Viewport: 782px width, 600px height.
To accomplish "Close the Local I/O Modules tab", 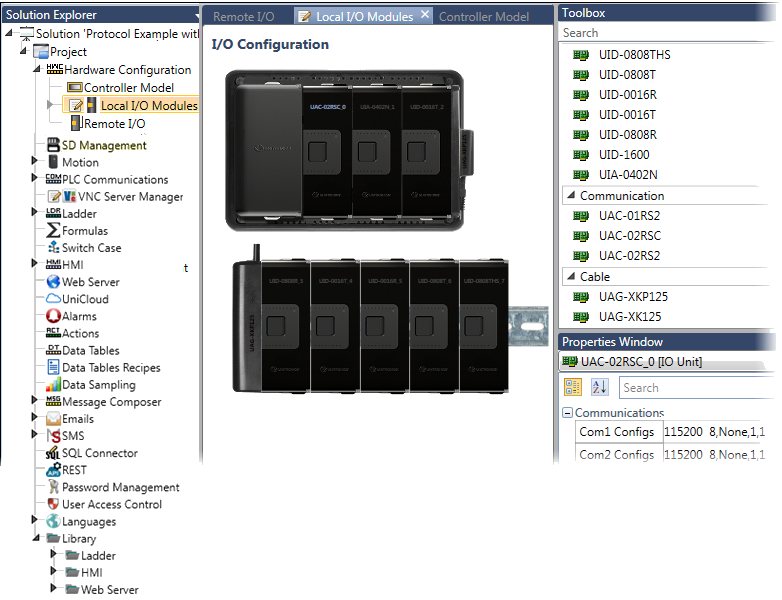I will click(x=424, y=15).
